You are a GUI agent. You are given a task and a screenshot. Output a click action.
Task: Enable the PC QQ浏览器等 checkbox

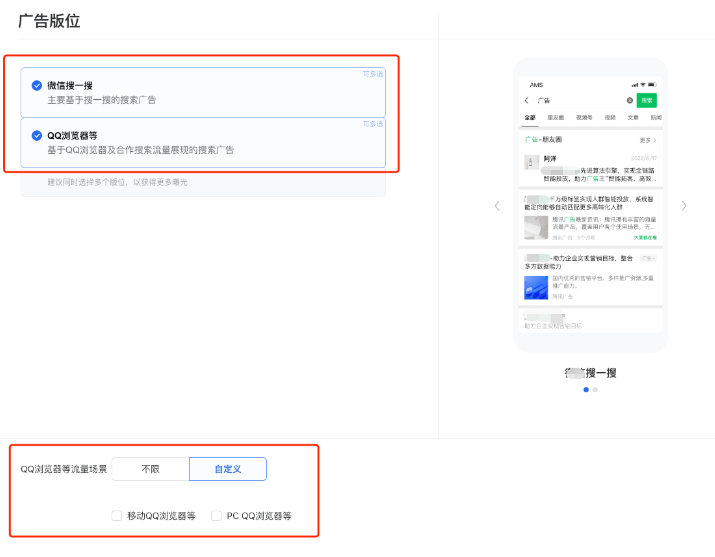217,516
